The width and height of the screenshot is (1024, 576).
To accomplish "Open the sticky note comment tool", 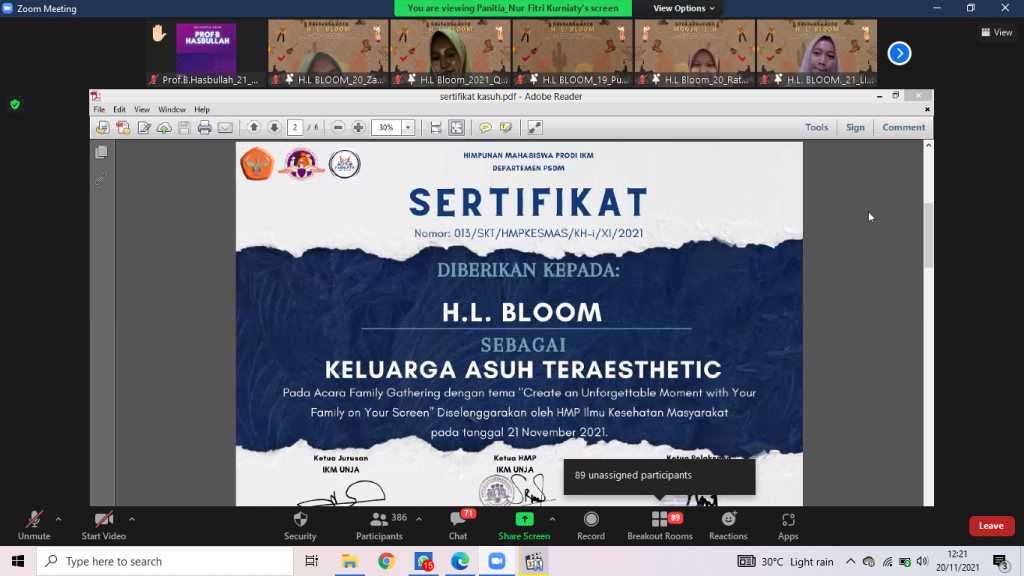I will coord(486,127).
